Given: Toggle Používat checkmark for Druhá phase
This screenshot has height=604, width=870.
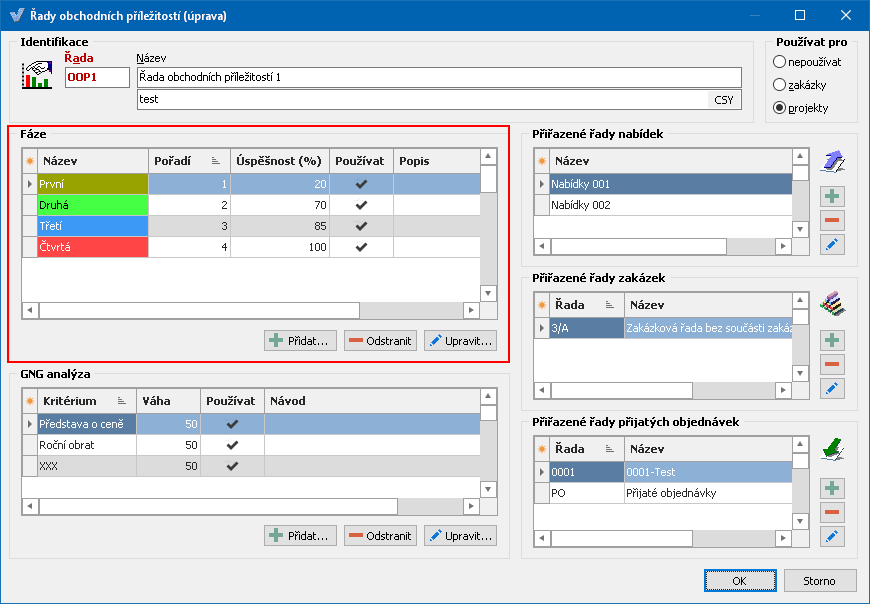Looking at the screenshot, I should [x=361, y=205].
